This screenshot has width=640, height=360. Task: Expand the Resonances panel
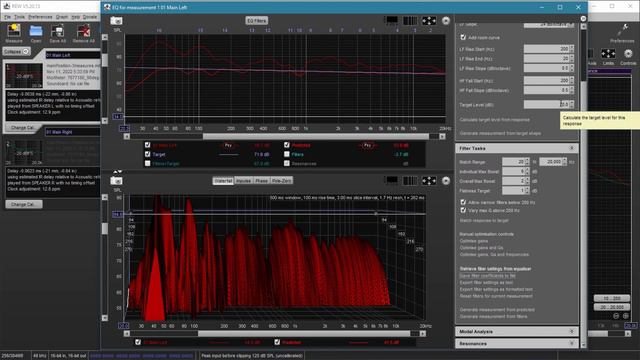572,344
